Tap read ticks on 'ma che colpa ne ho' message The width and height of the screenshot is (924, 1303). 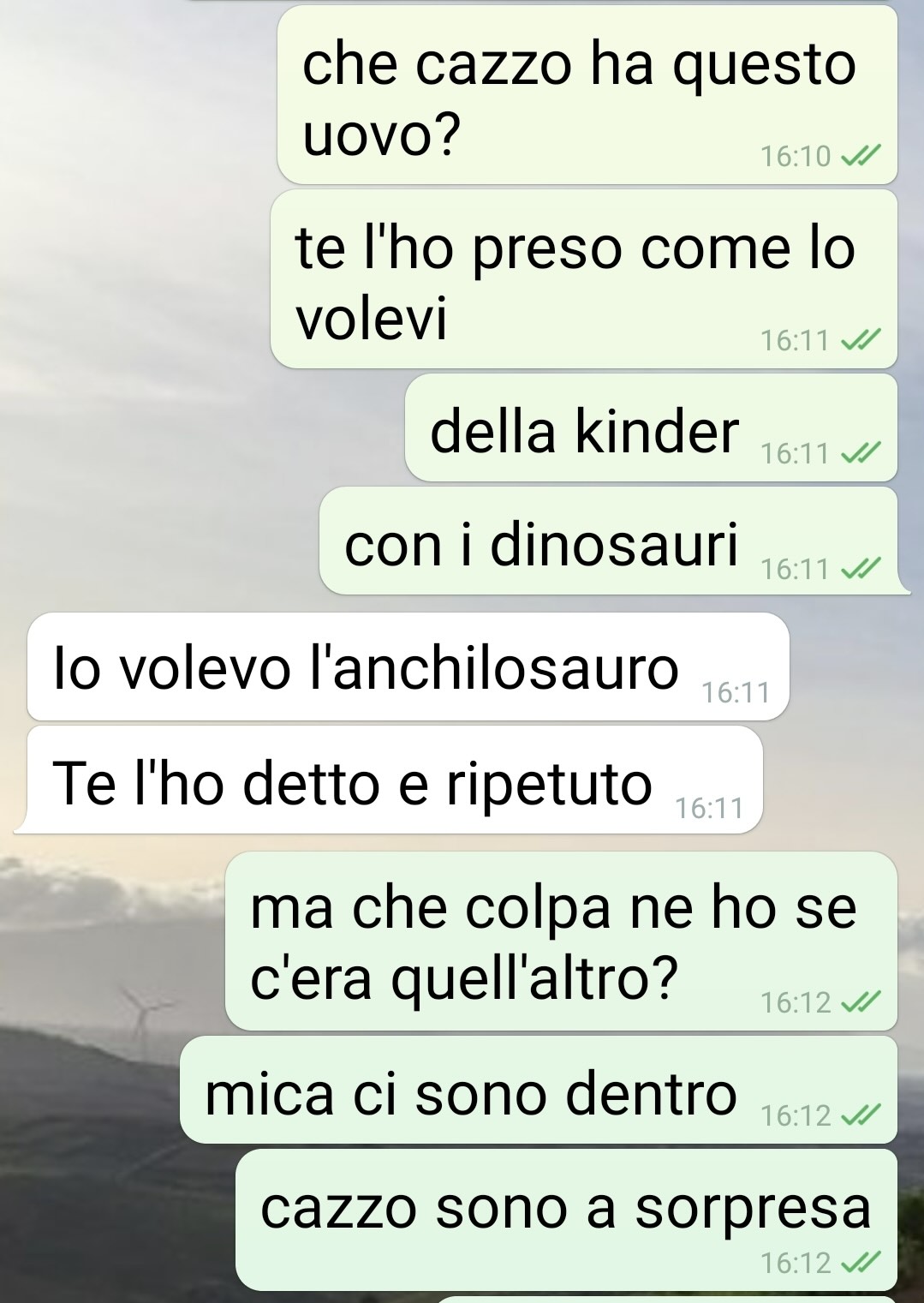tap(861, 1001)
